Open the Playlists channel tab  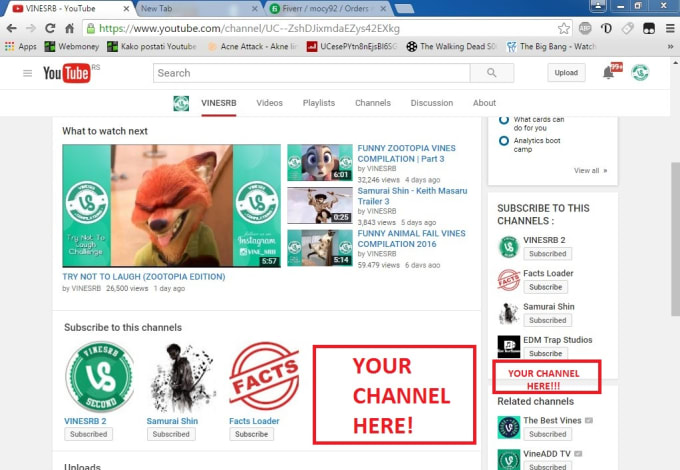pos(319,103)
